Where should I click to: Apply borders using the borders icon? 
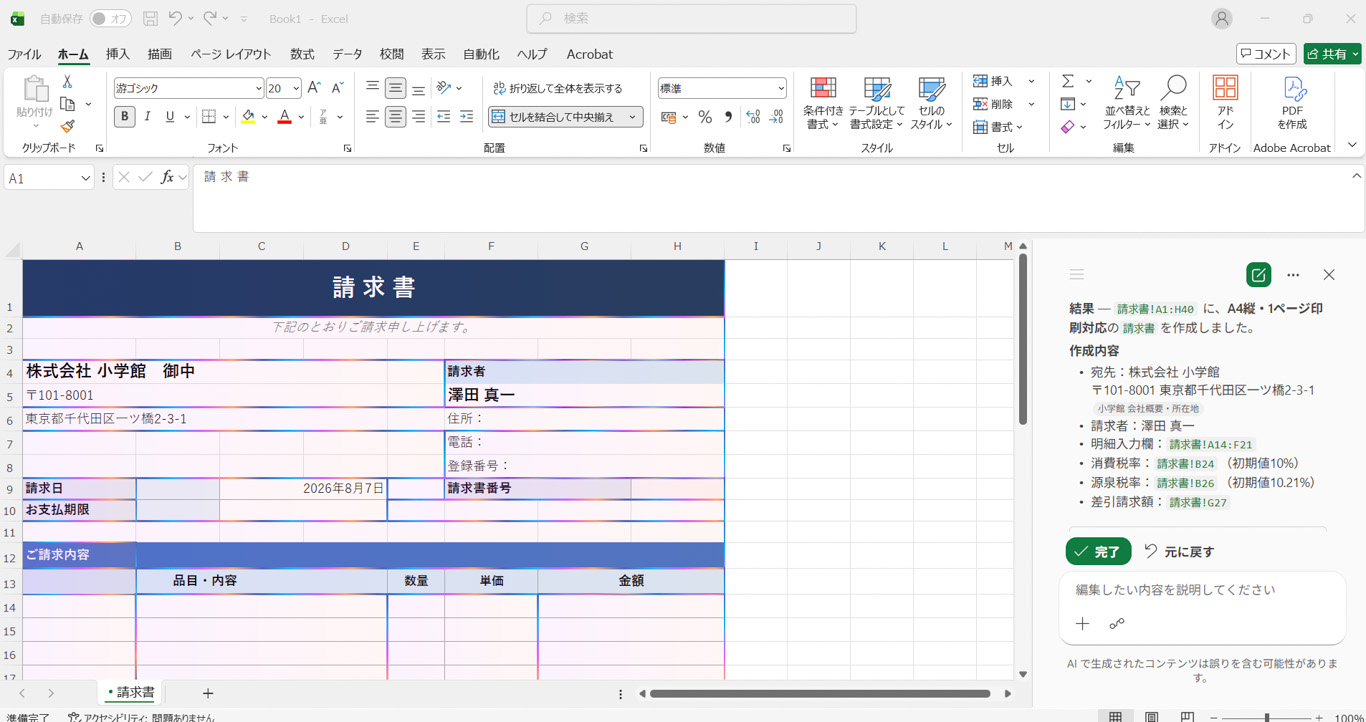[x=209, y=117]
